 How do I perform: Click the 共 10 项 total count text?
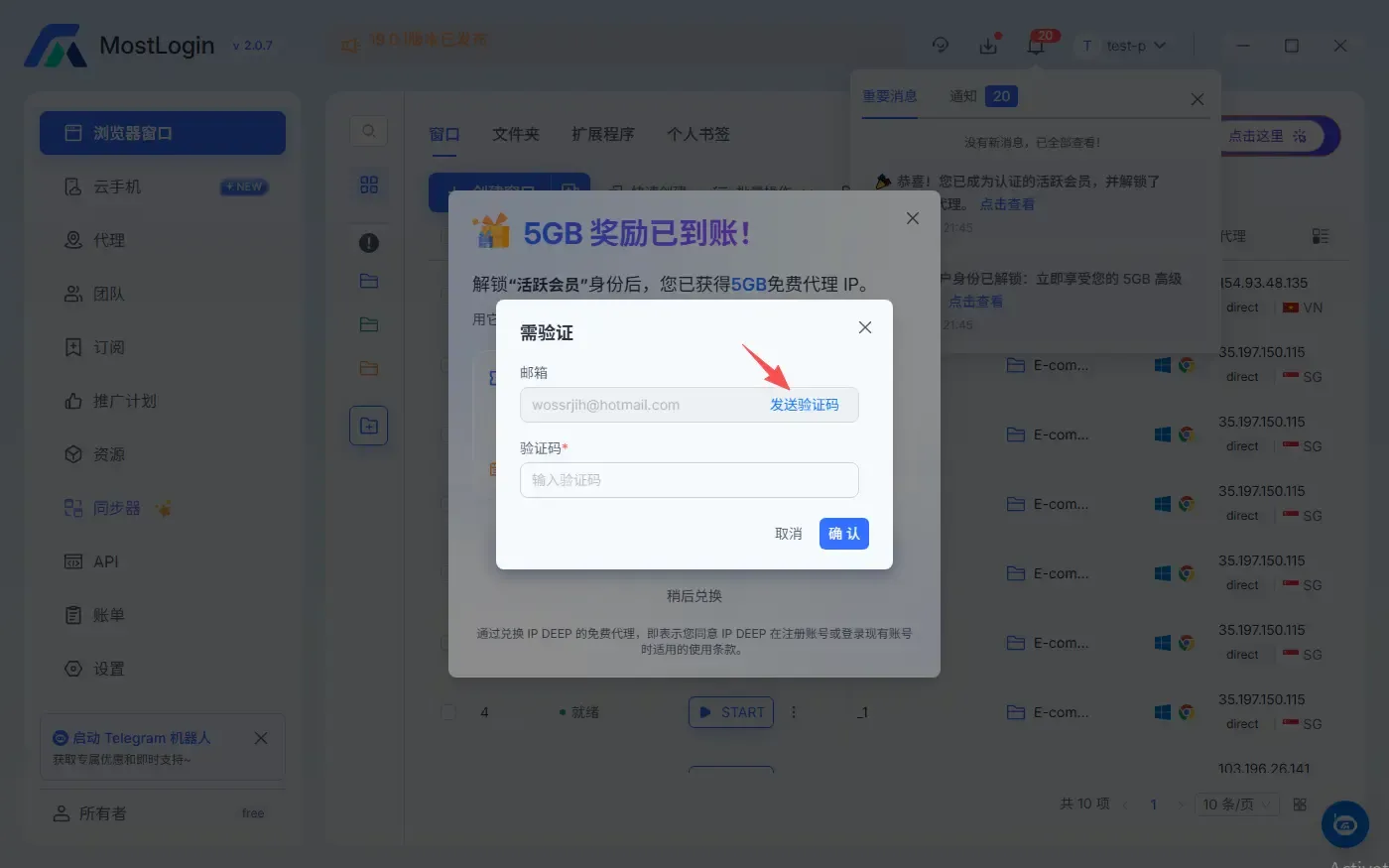1084,804
